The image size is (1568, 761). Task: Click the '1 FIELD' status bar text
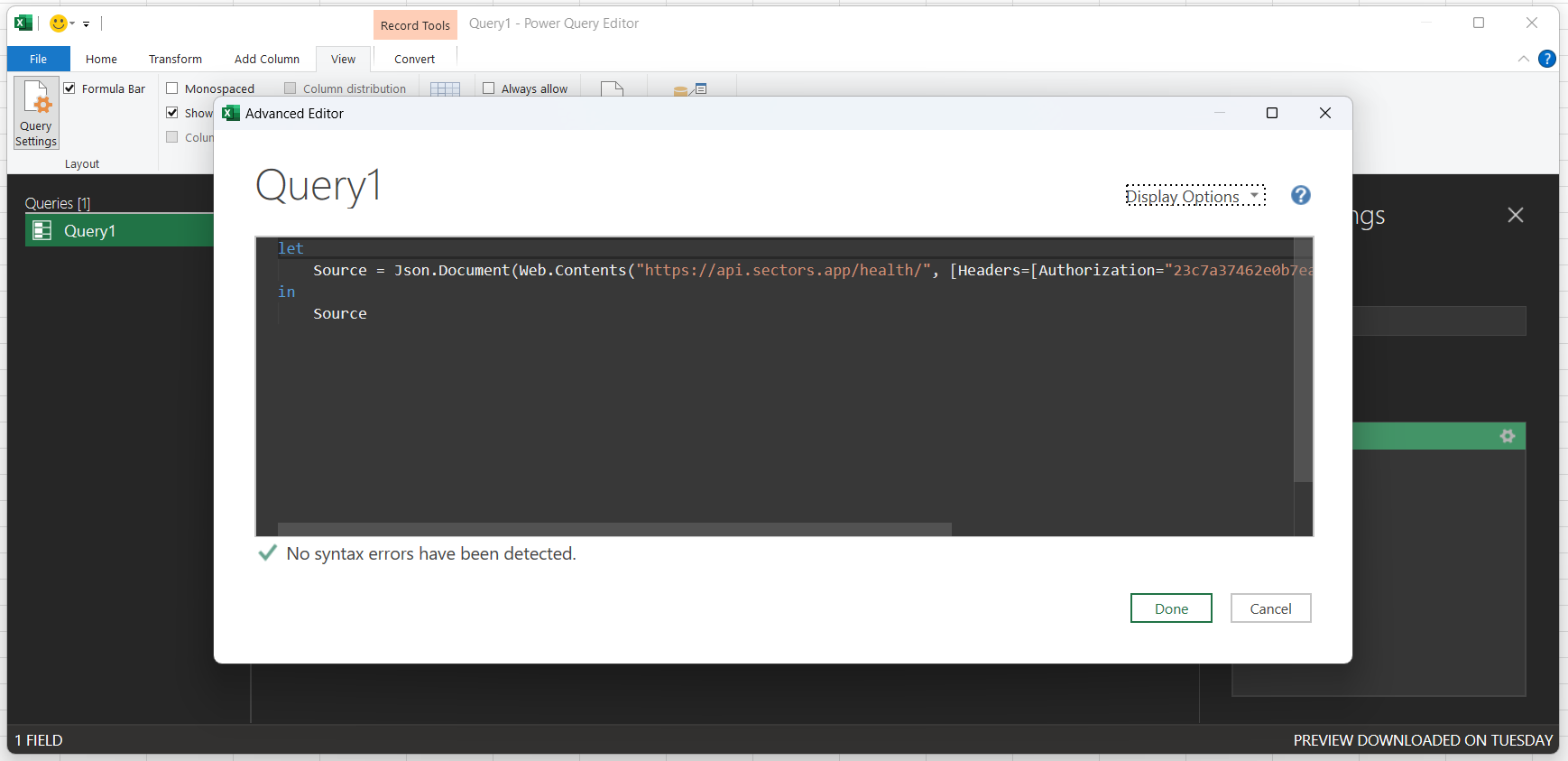click(x=39, y=740)
